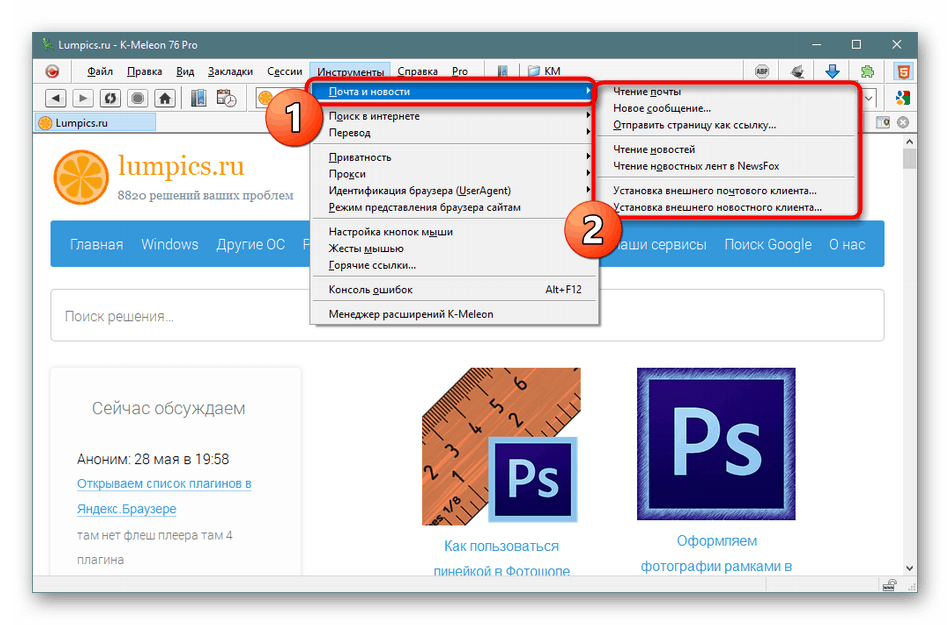Select Режим представления браузера сайтам
Viewport: 950px width, 625px height.
[453, 207]
